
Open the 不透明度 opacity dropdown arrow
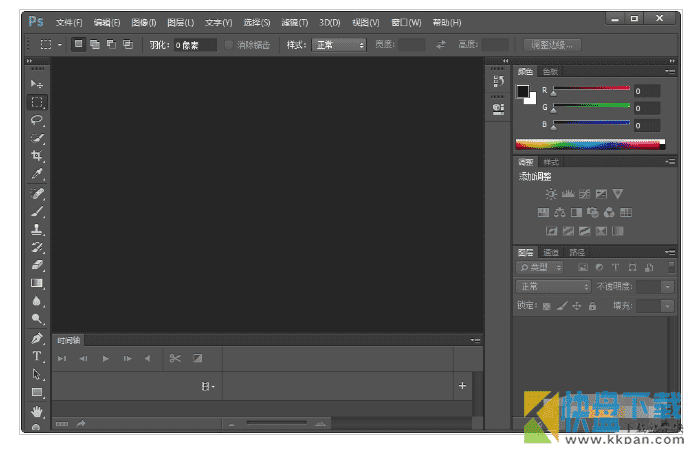tap(667, 287)
